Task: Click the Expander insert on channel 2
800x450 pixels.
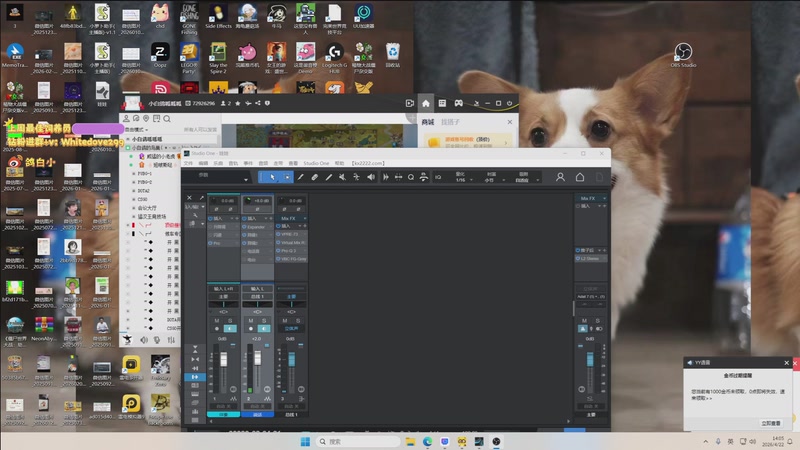Action: coord(256,227)
